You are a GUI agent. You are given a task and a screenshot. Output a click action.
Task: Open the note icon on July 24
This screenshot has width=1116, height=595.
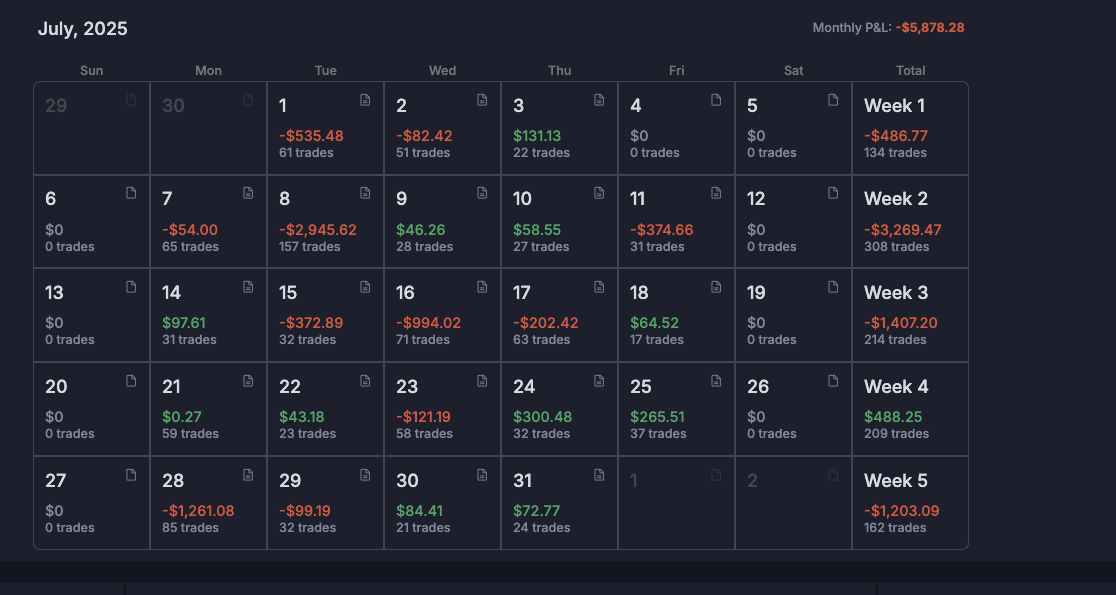tap(599, 381)
